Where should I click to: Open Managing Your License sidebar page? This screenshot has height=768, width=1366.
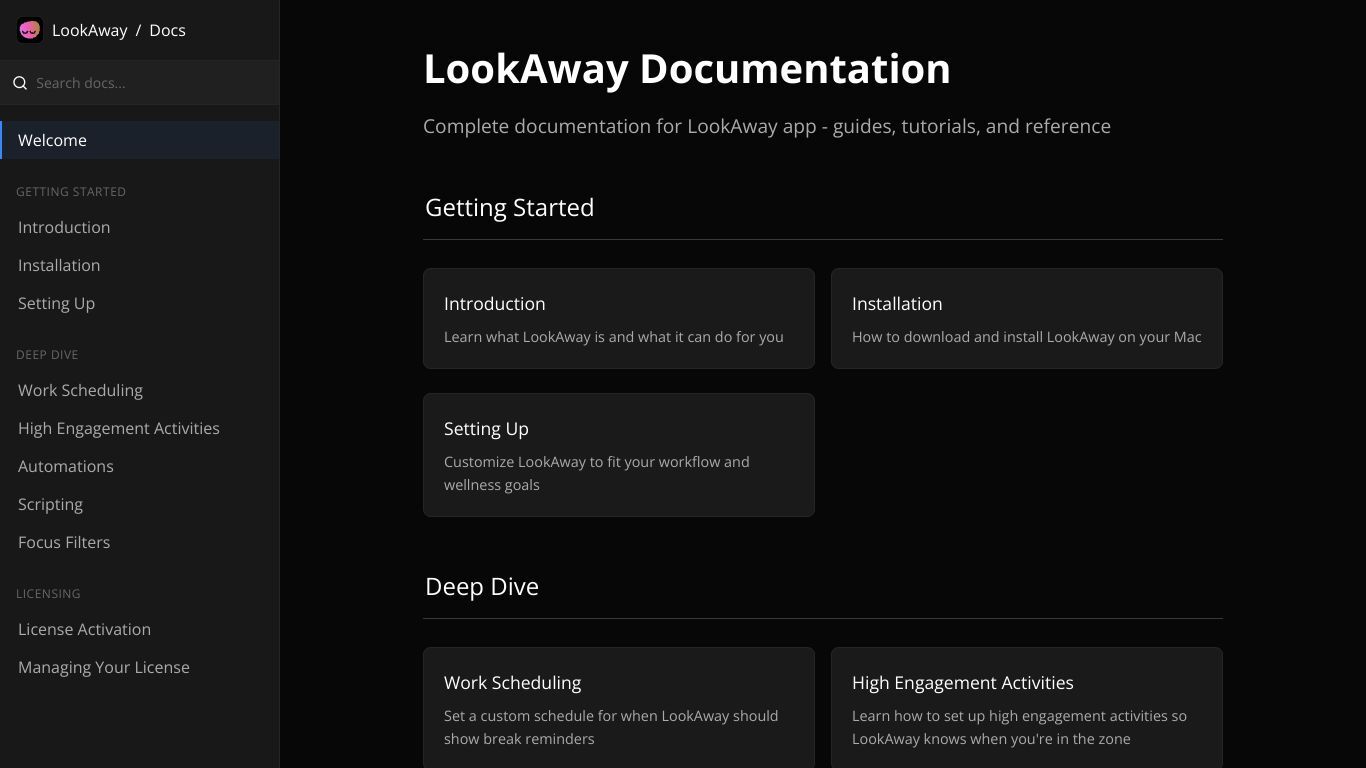(x=140, y=667)
